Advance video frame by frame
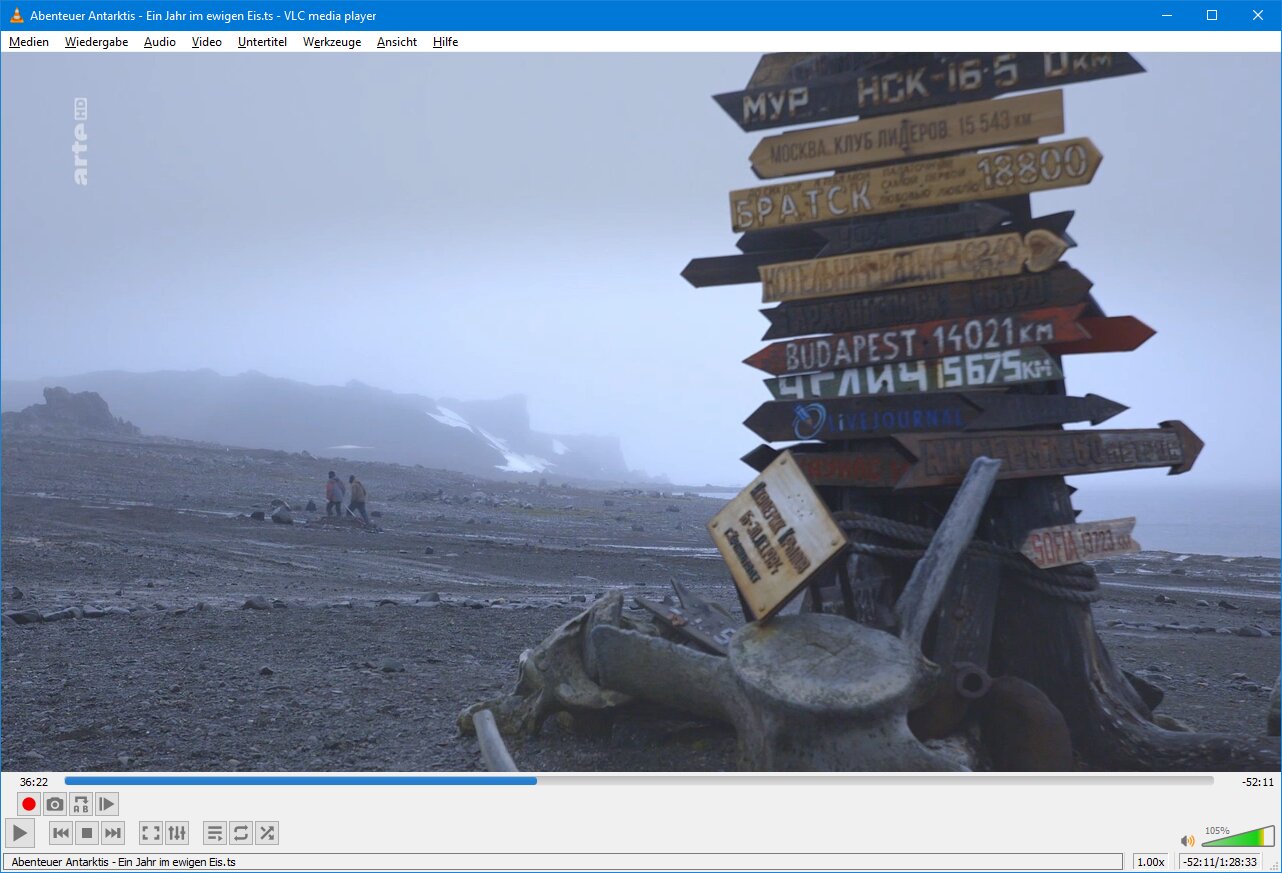This screenshot has width=1282, height=873. (x=107, y=804)
